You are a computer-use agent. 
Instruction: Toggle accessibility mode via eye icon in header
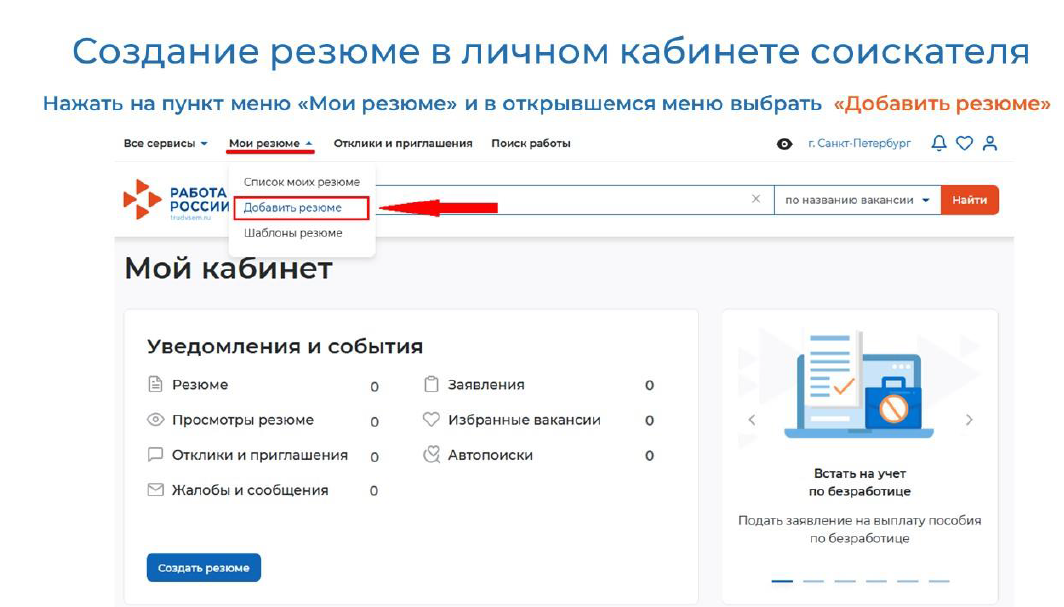point(784,144)
